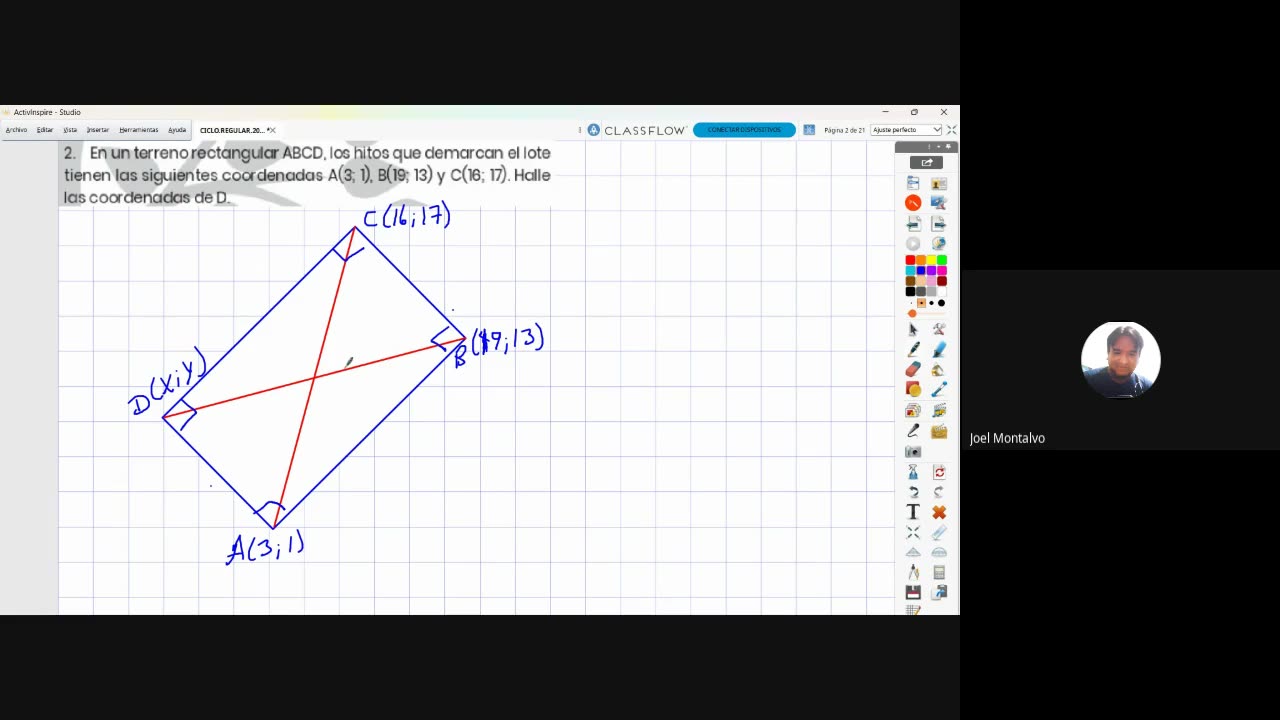
Task: Click the page browser icon beside Página 2 de 21
Action: click(809, 130)
